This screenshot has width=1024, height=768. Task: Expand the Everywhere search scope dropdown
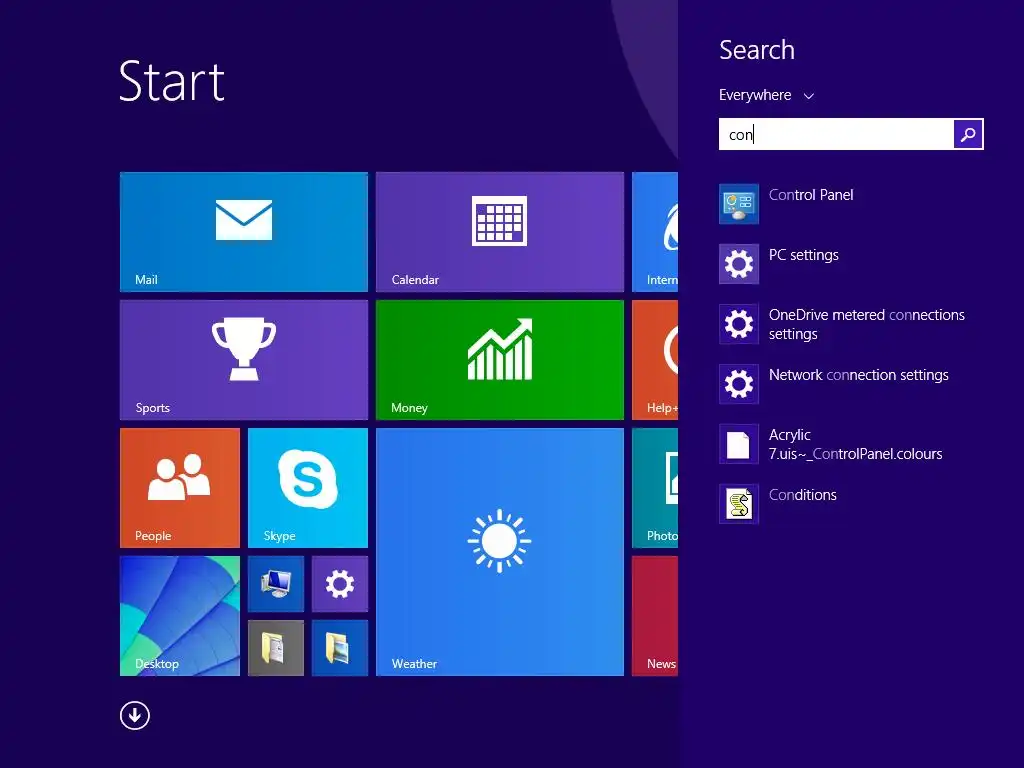point(767,95)
